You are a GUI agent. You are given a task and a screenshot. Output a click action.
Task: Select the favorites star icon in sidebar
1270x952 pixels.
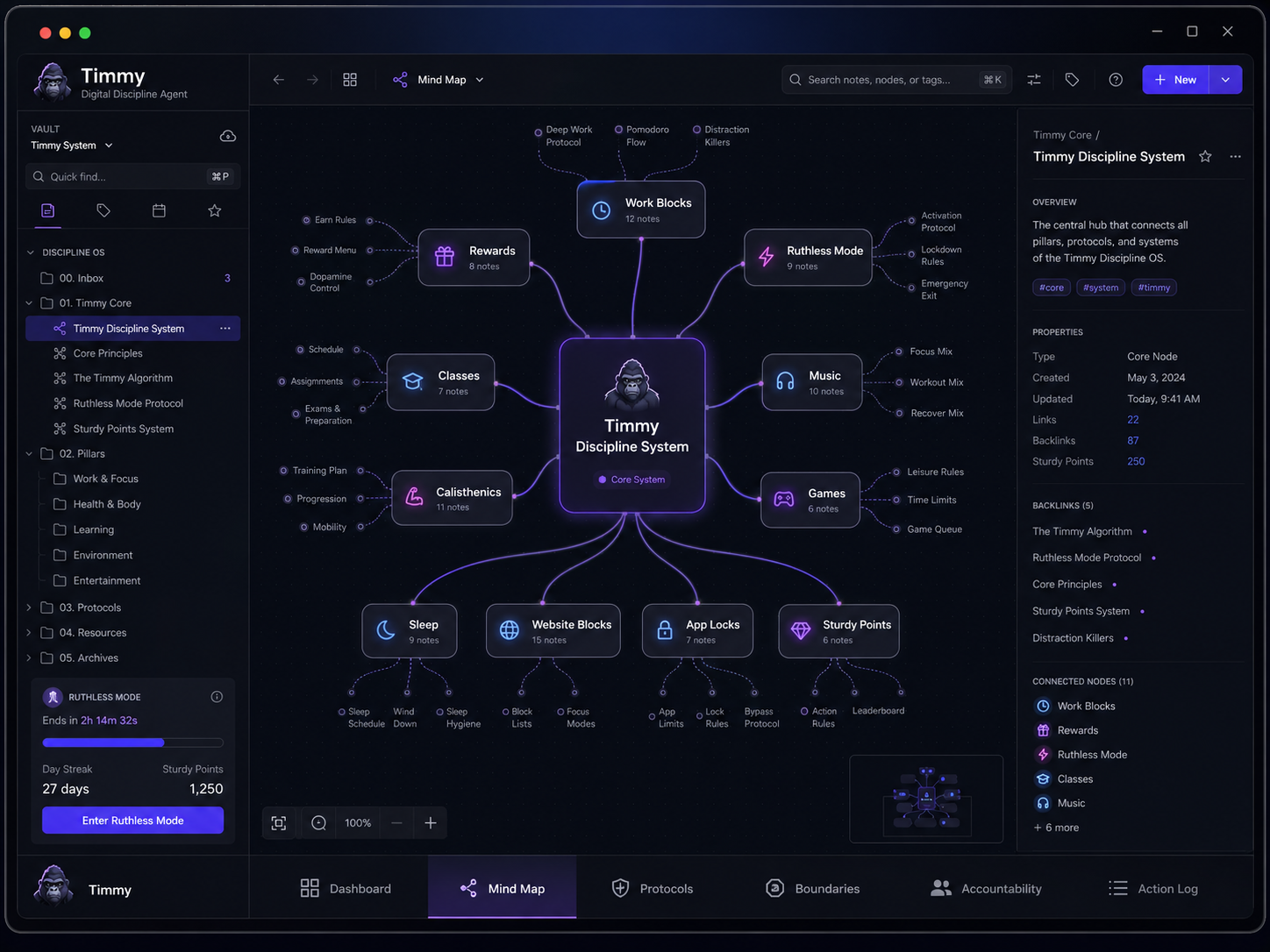215,210
